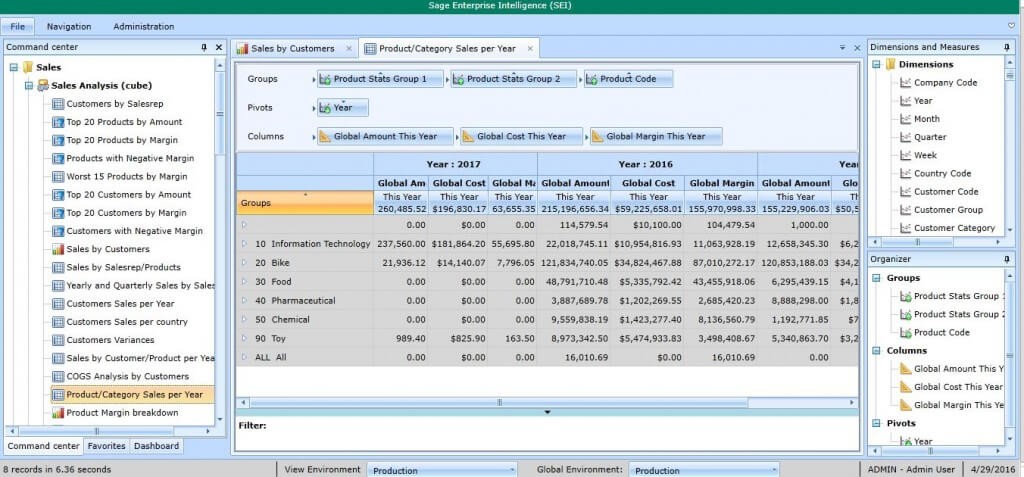Click the data grid horizontal scrollbar

[500, 402]
